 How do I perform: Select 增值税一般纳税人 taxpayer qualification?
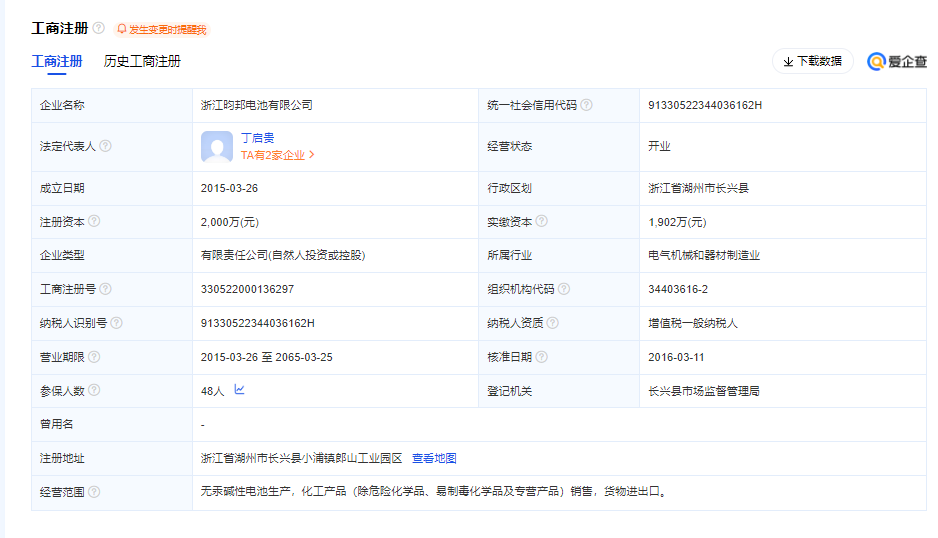(x=693, y=324)
